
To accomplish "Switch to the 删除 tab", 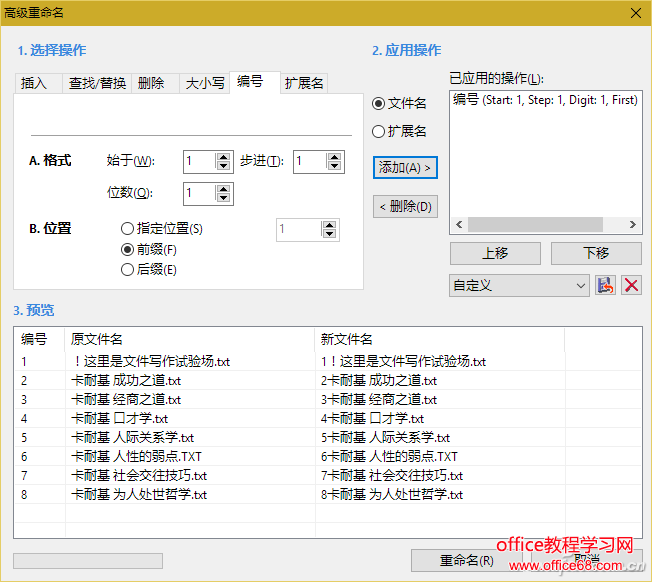I will click(x=156, y=83).
